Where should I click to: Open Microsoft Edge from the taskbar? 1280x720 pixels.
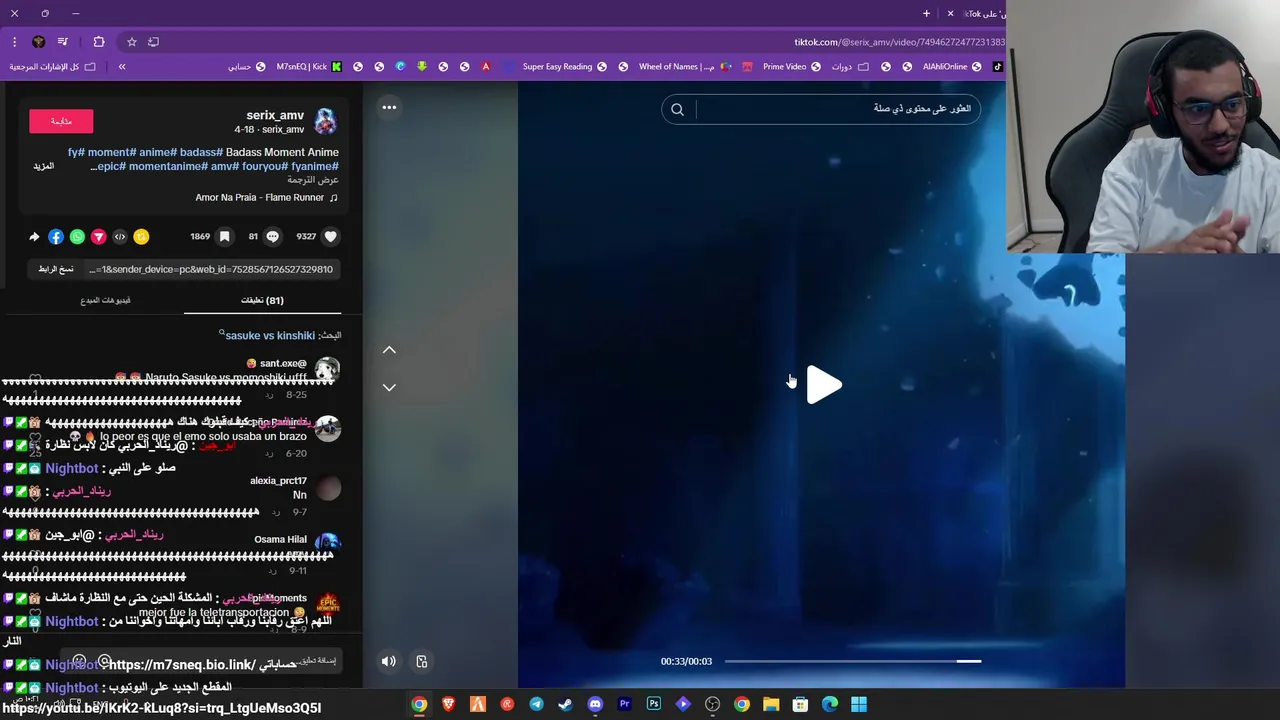(830, 704)
